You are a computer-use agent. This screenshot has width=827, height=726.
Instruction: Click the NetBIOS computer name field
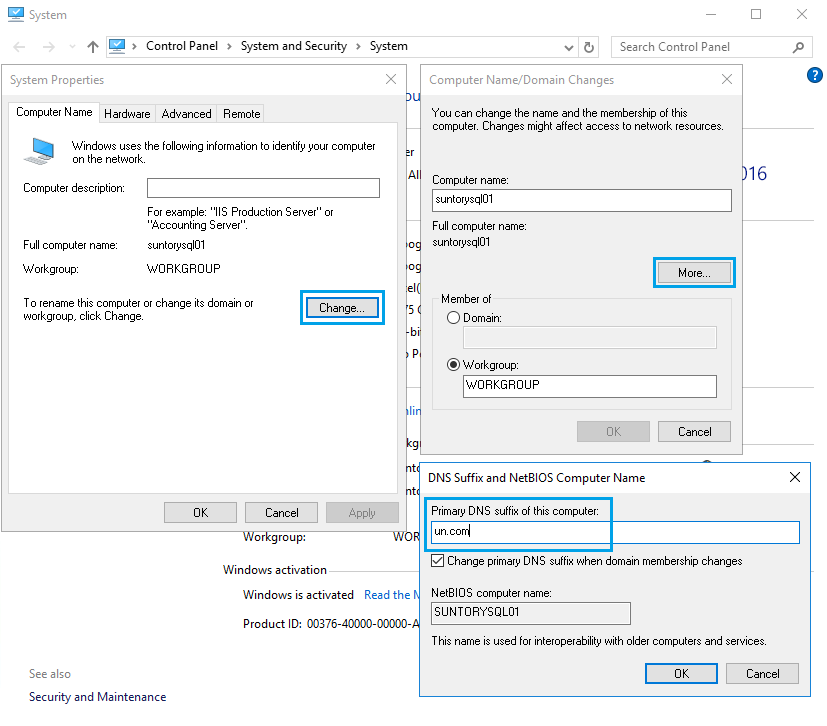[x=531, y=613]
